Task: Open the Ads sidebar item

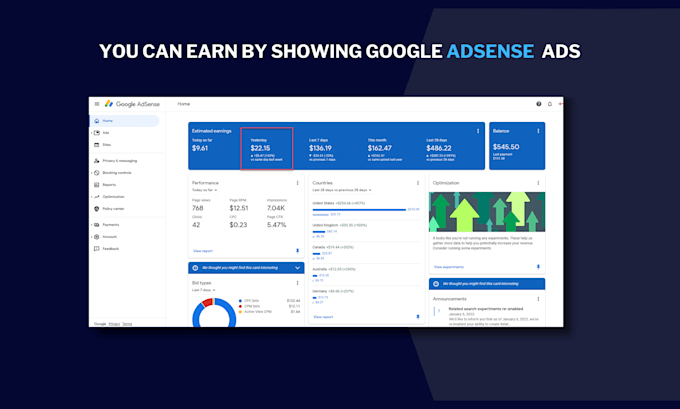Action: [x=106, y=133]
